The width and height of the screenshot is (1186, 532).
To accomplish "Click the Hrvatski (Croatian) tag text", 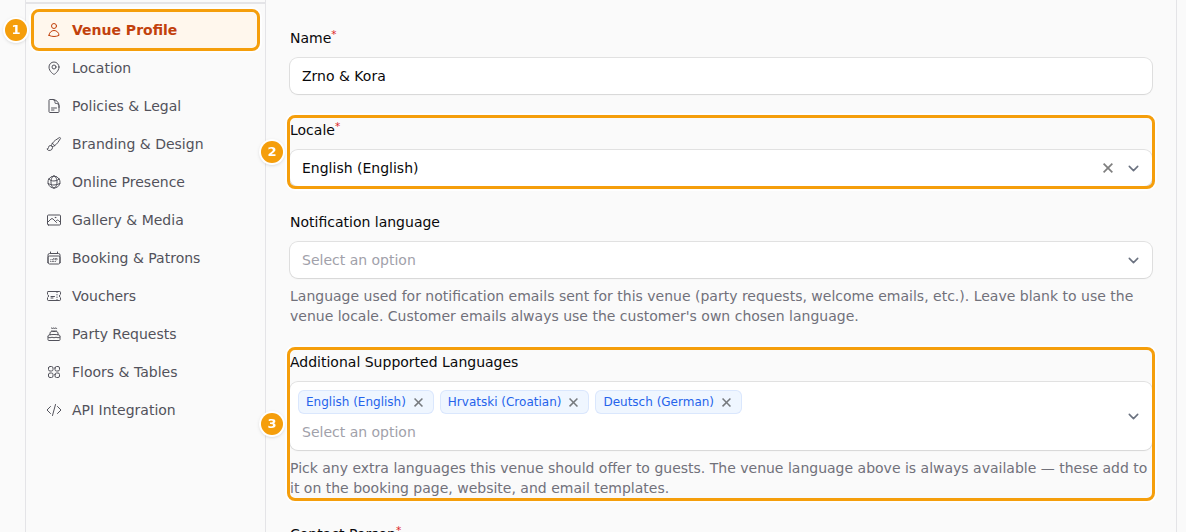I will pos(505,402).
